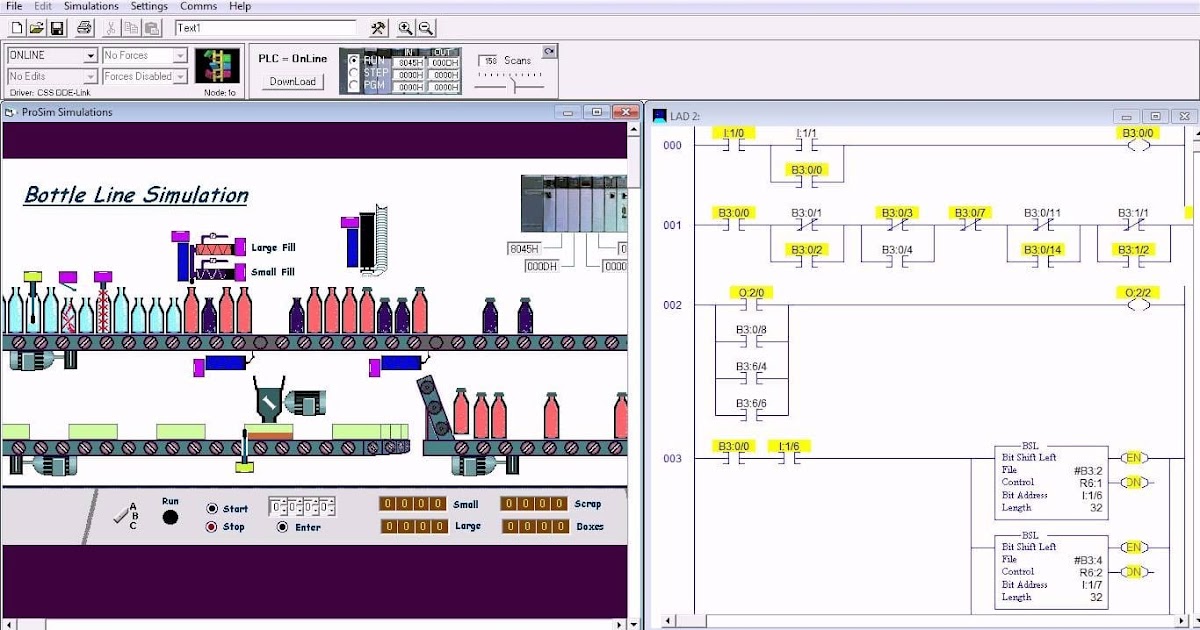Screen dimensions: 1200x630
Task: Click the Text1 input field
Action: [x=265, y=27]
